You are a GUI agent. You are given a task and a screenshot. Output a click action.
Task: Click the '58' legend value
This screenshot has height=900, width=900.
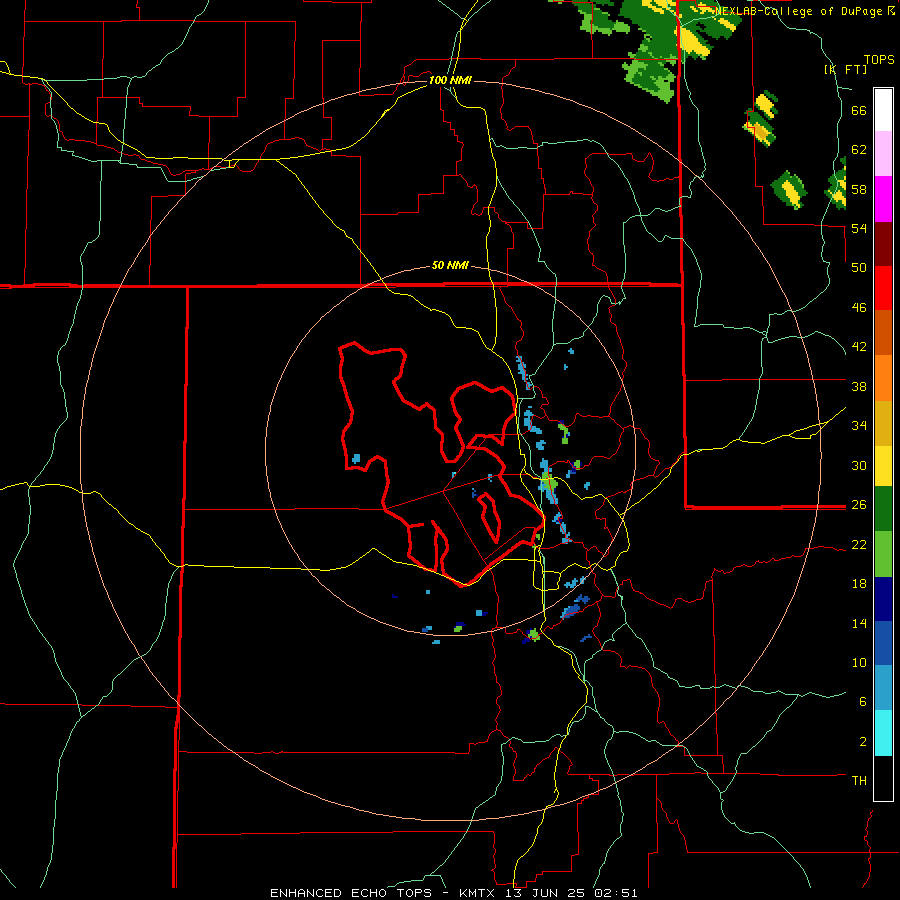[859, 189]
